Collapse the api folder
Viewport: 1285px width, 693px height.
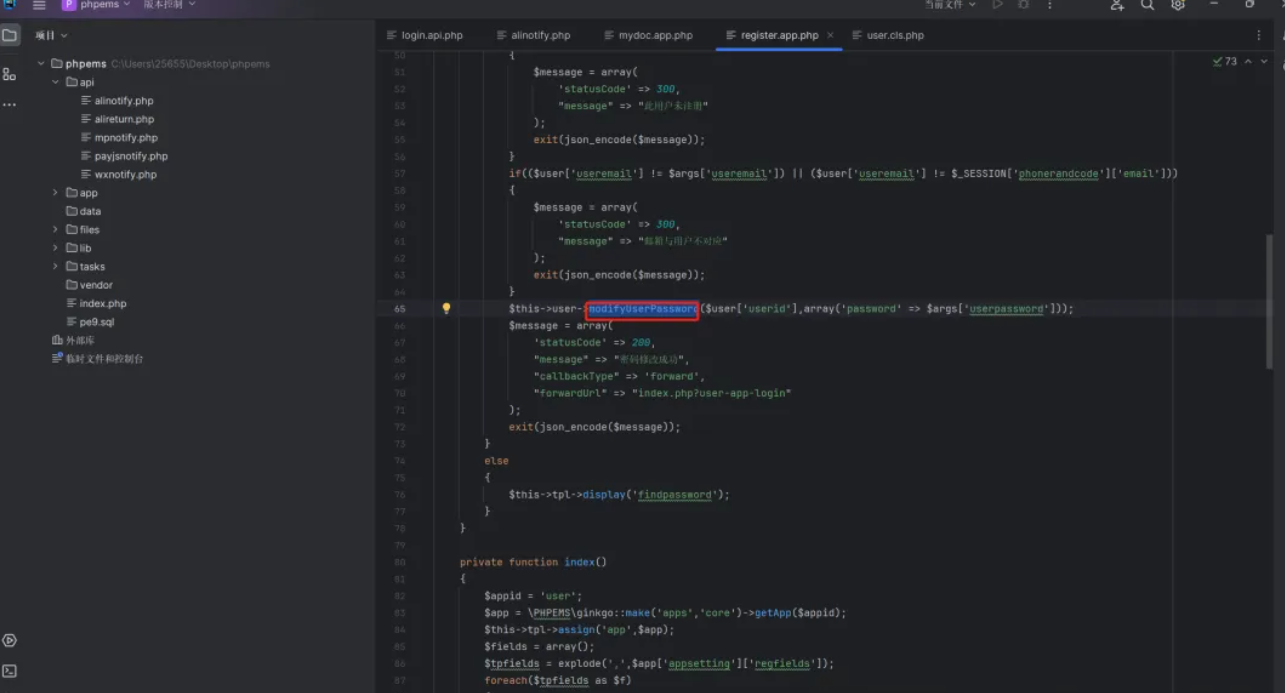(x=55, y=82)
